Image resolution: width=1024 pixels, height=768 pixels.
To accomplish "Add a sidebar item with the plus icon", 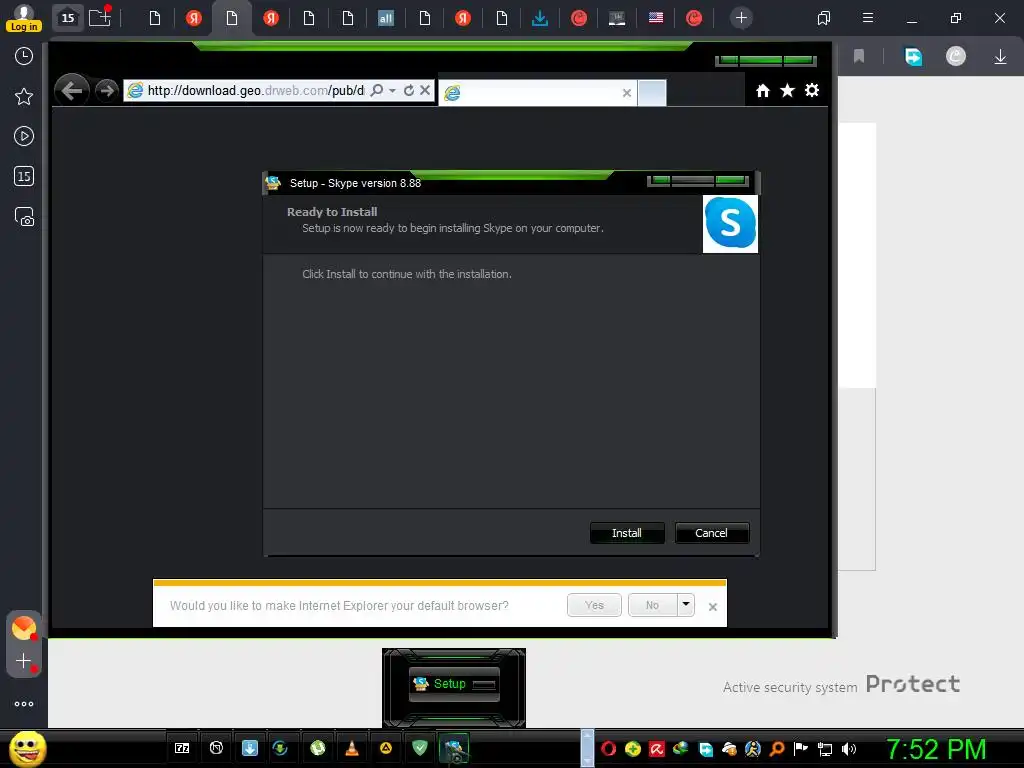I will coord(24,661).
